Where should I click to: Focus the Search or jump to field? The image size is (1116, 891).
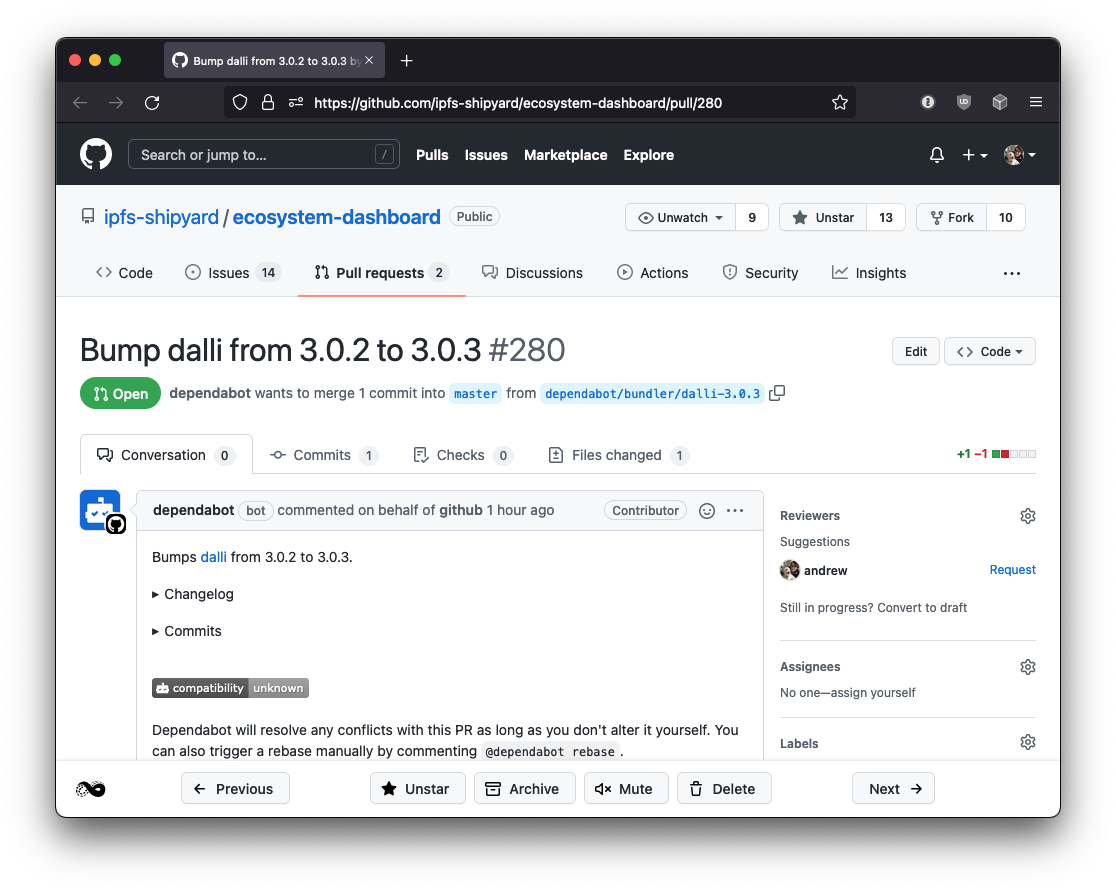click(263, 154)
